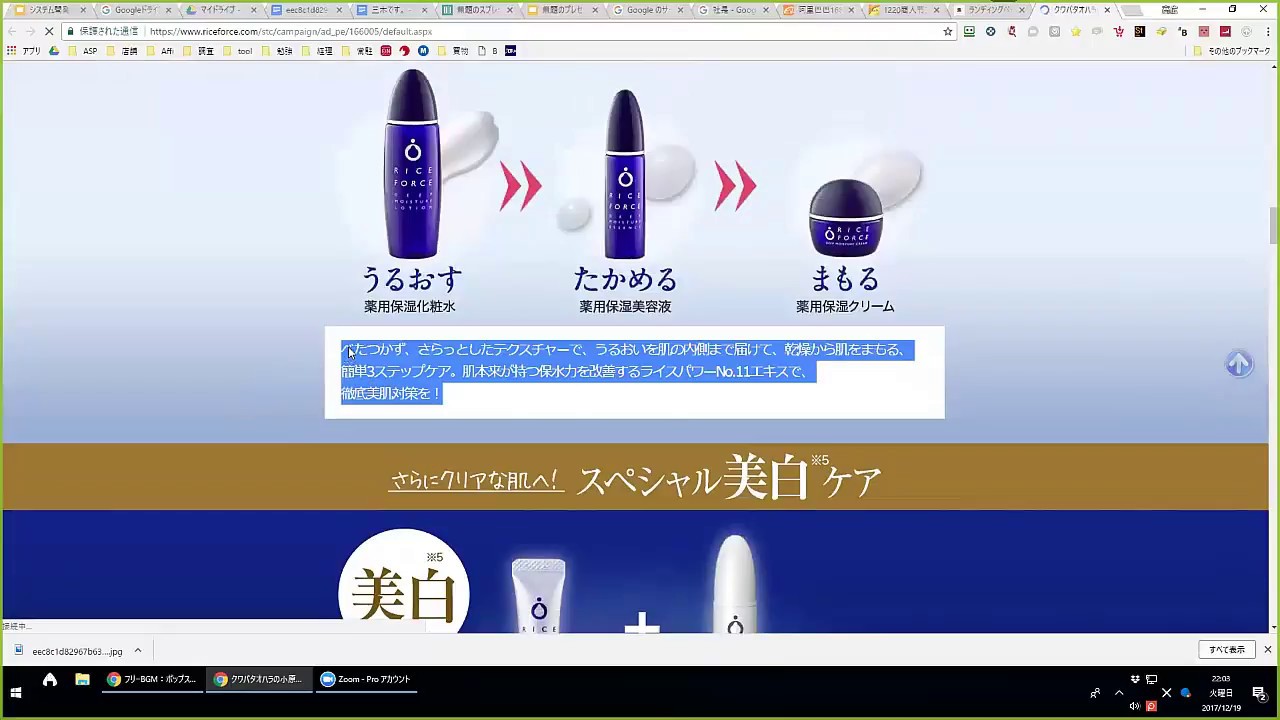Open the Zoom - Pro アカウント taskbar item
Screen dimensions: 1280x720
pyautogui.click(x=365, y=680)
